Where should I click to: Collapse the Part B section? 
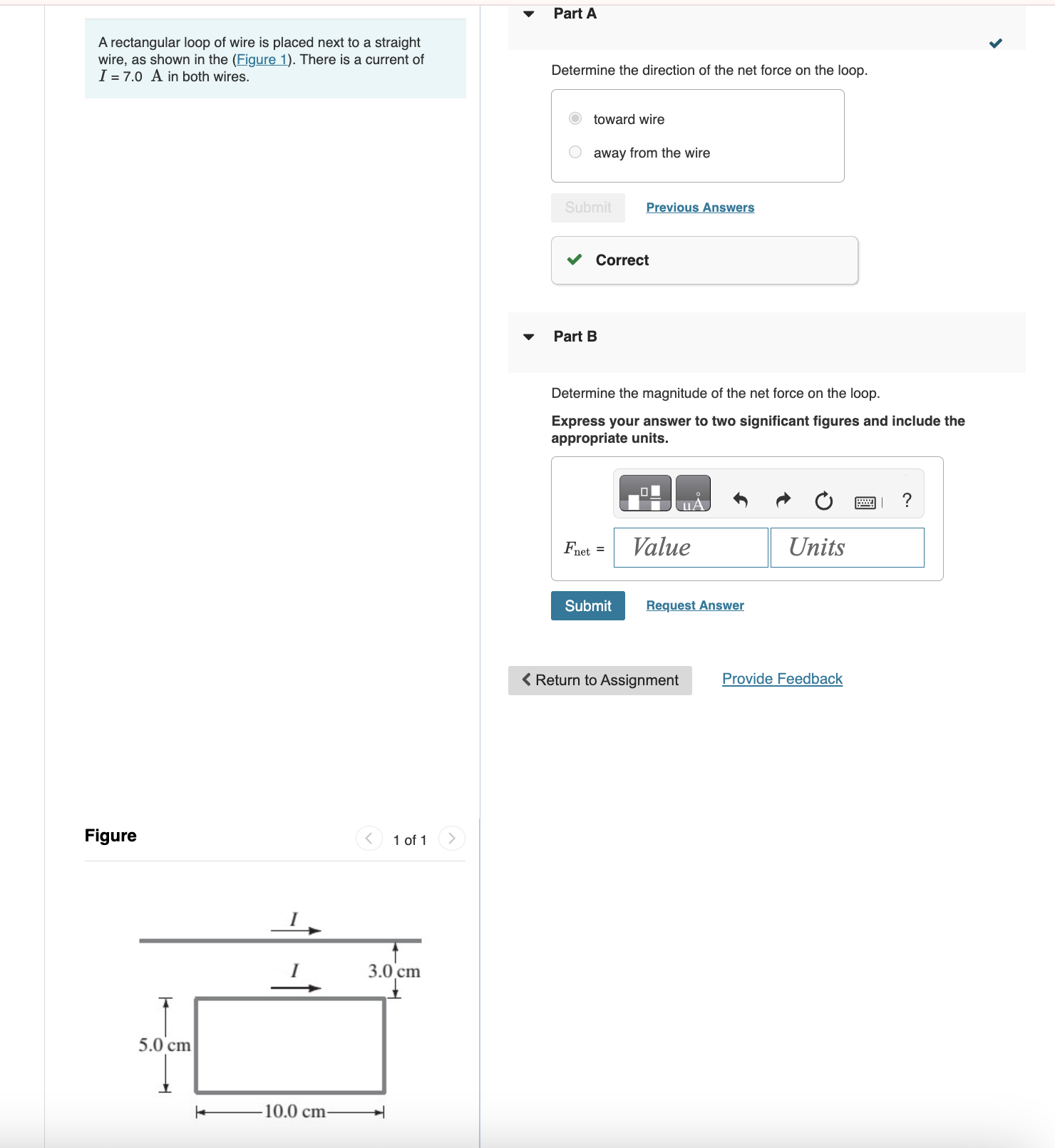[528, 337]
